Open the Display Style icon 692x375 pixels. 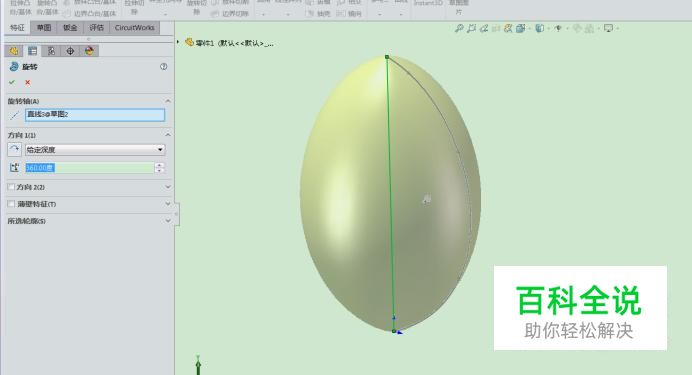click(x=539, y=28)
